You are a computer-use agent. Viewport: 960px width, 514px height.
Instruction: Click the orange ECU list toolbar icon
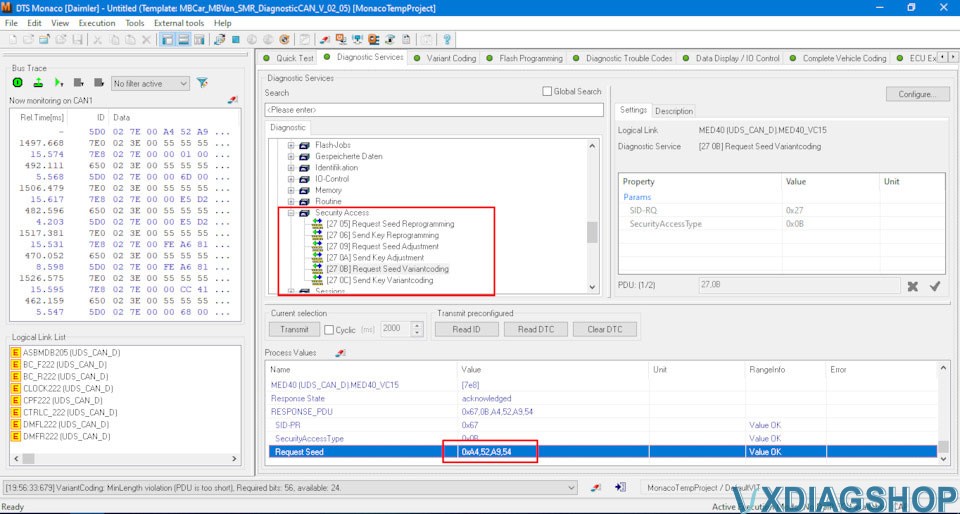point(373,40)
